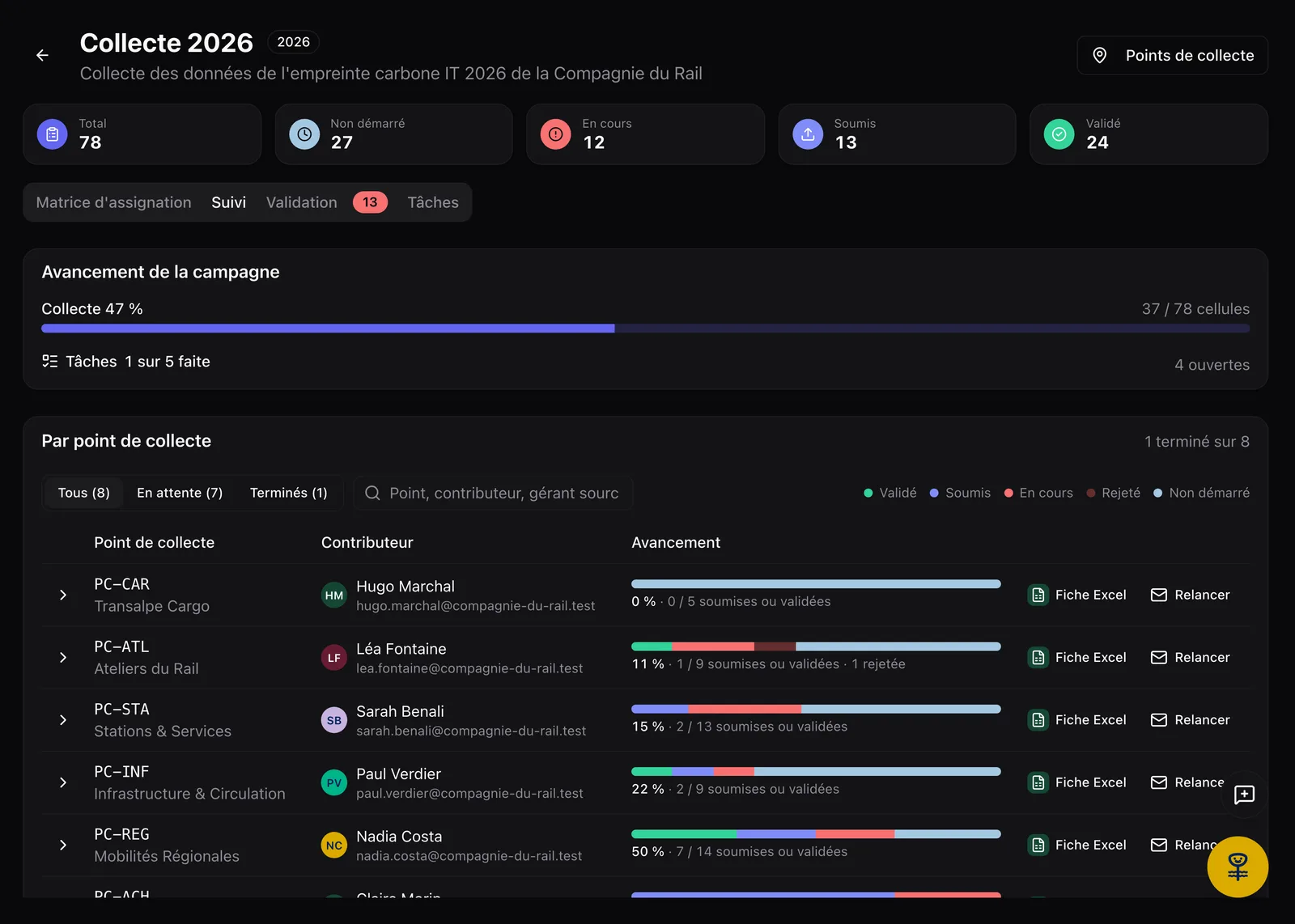Download Fiche Excel for PC-CAR
Image resolution: width=1295 pixels, height=924 pixels.
[1077, 595]
